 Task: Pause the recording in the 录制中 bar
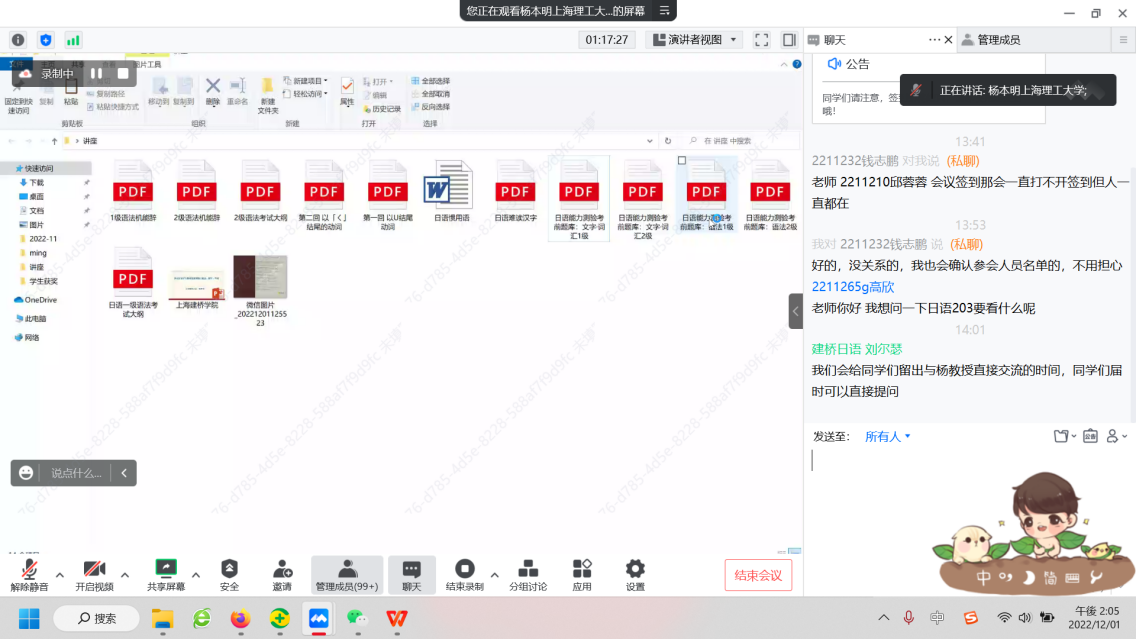[97, 73]
